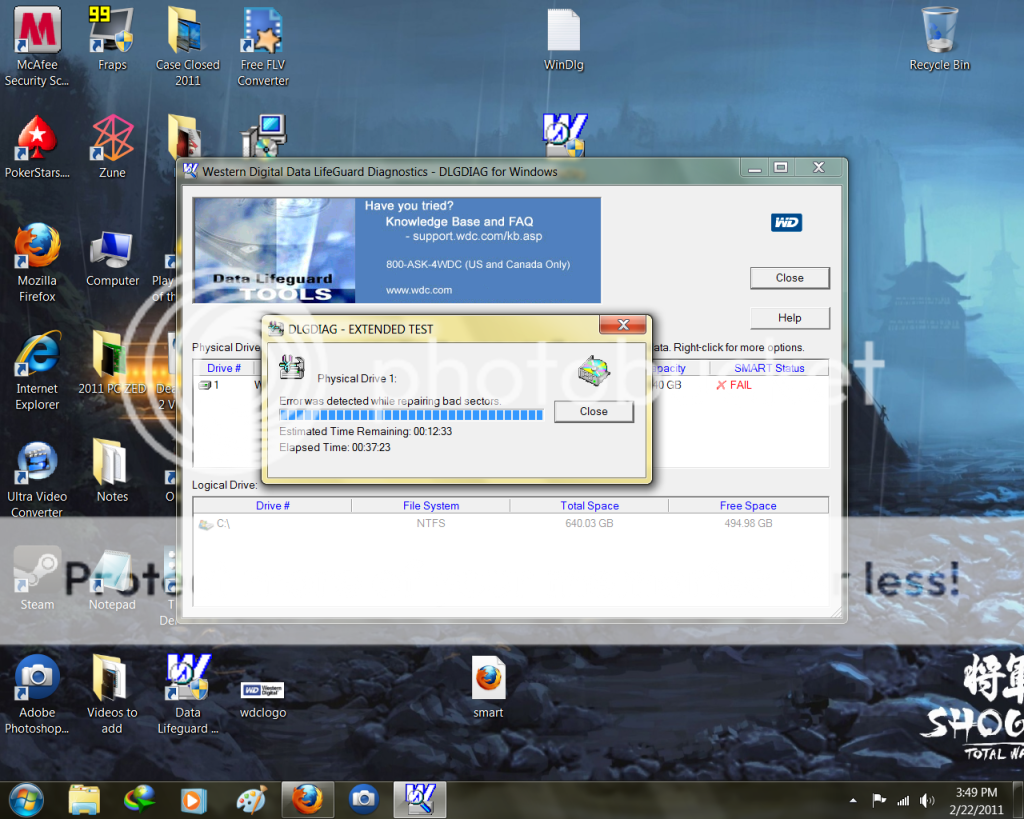Select the wdclogo image file

pyautogui.click(x=263, y=699)
